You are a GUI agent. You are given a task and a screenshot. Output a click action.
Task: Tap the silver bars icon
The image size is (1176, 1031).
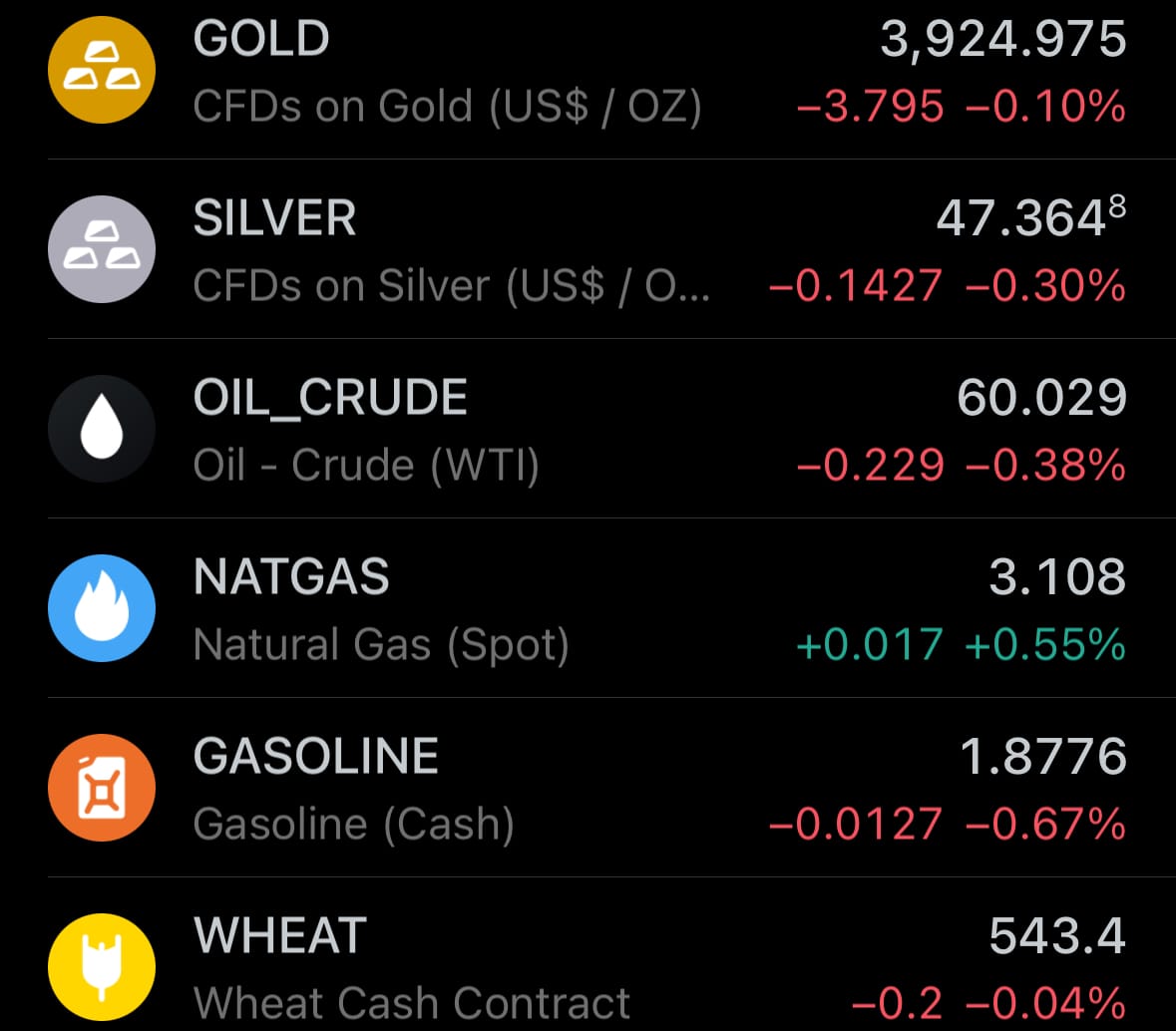tap(102, 249)
